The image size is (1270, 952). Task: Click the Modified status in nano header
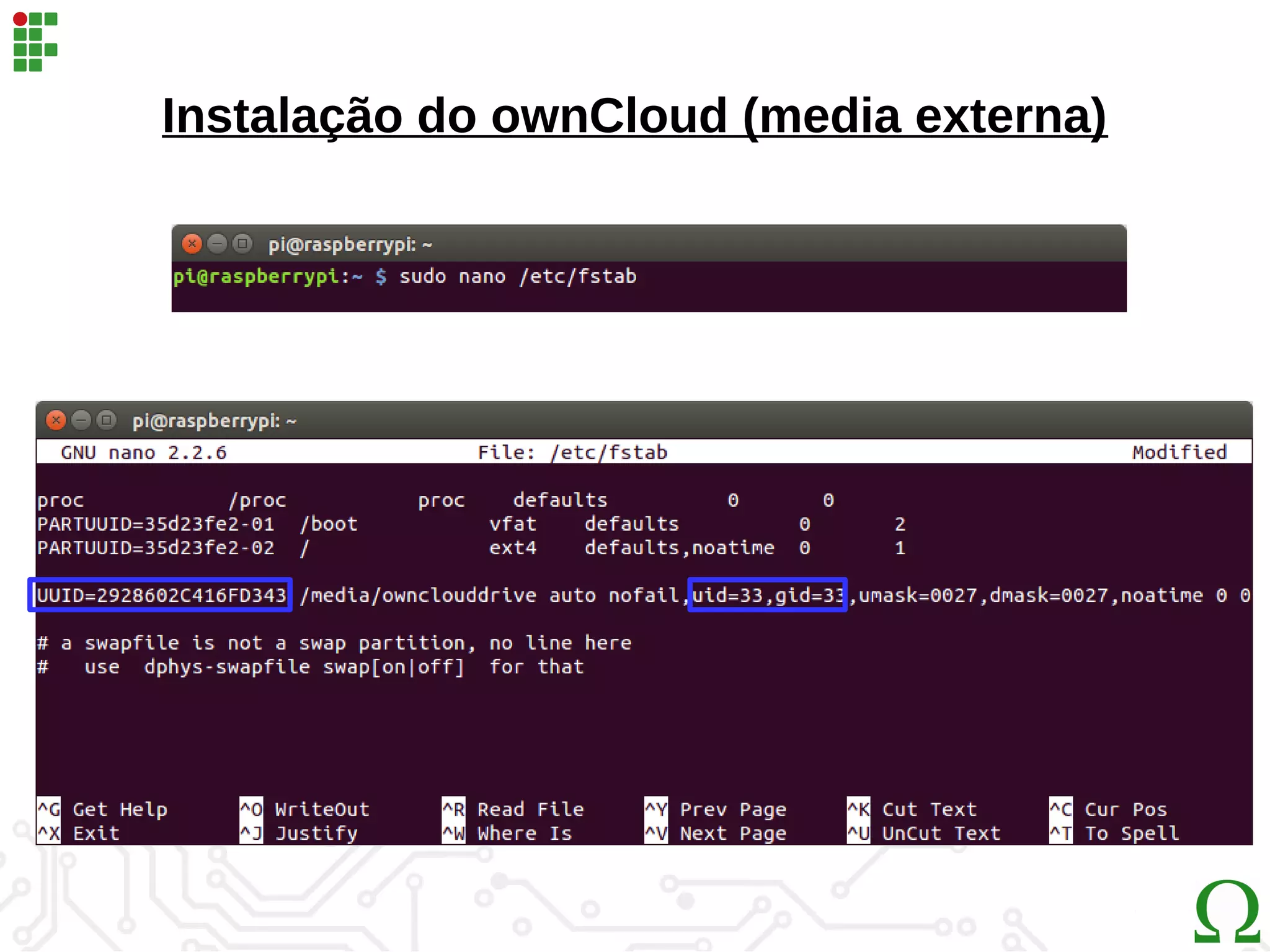(1179, 452)
